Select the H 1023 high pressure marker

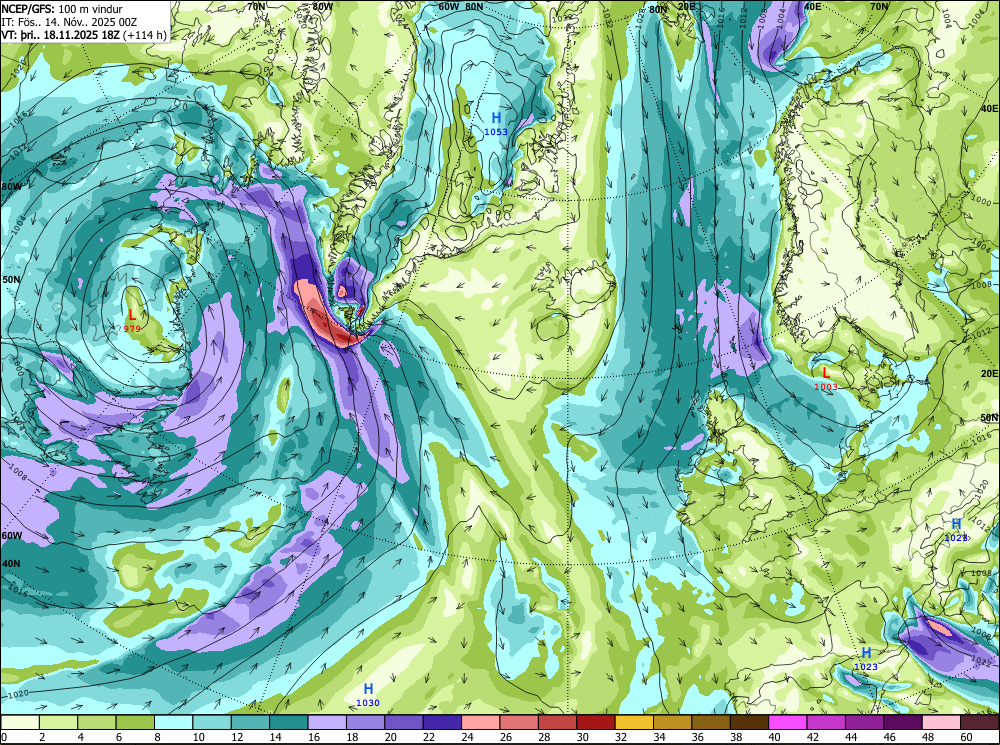click(x=866, y=659)
